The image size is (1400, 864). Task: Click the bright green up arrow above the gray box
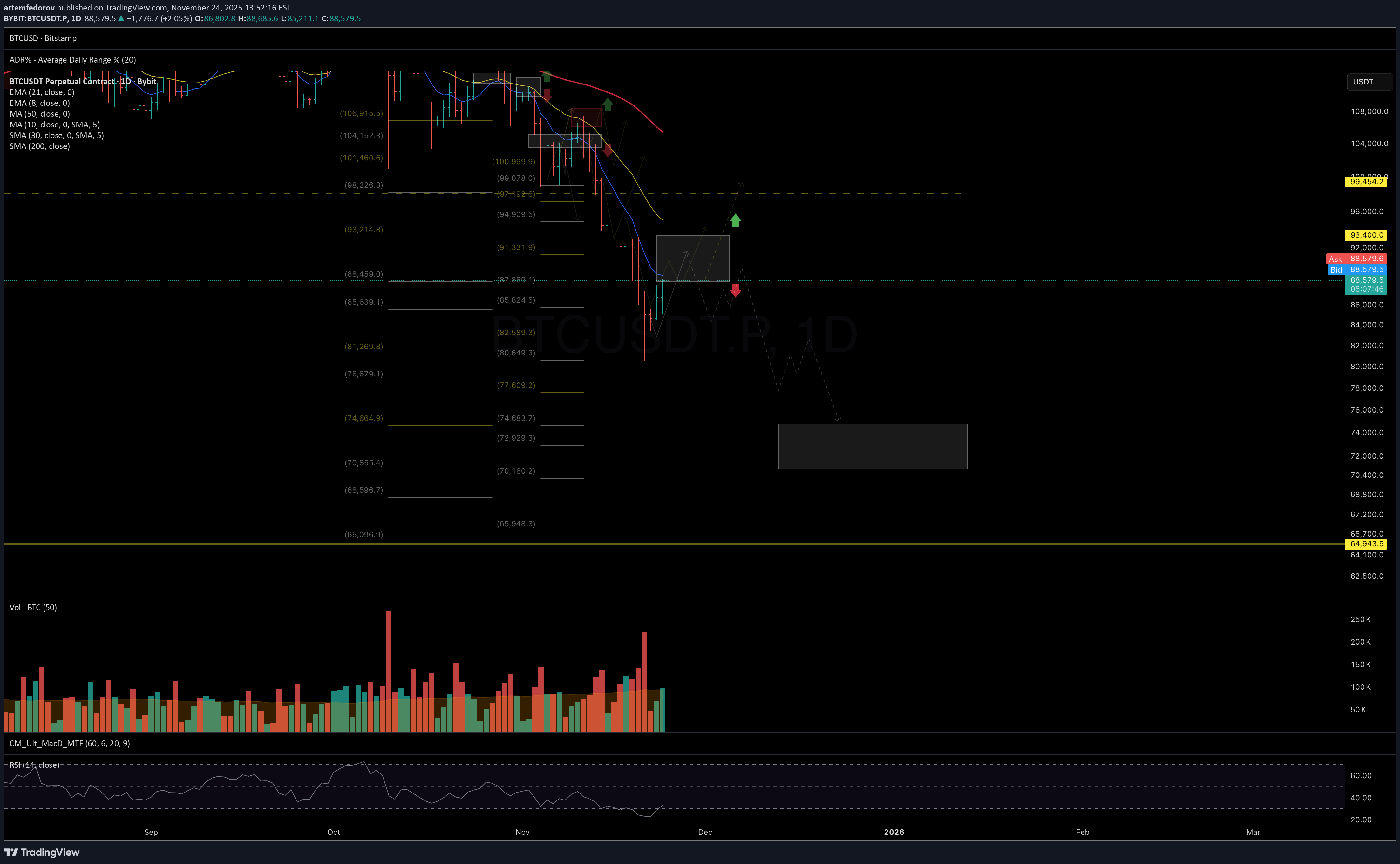735,220
